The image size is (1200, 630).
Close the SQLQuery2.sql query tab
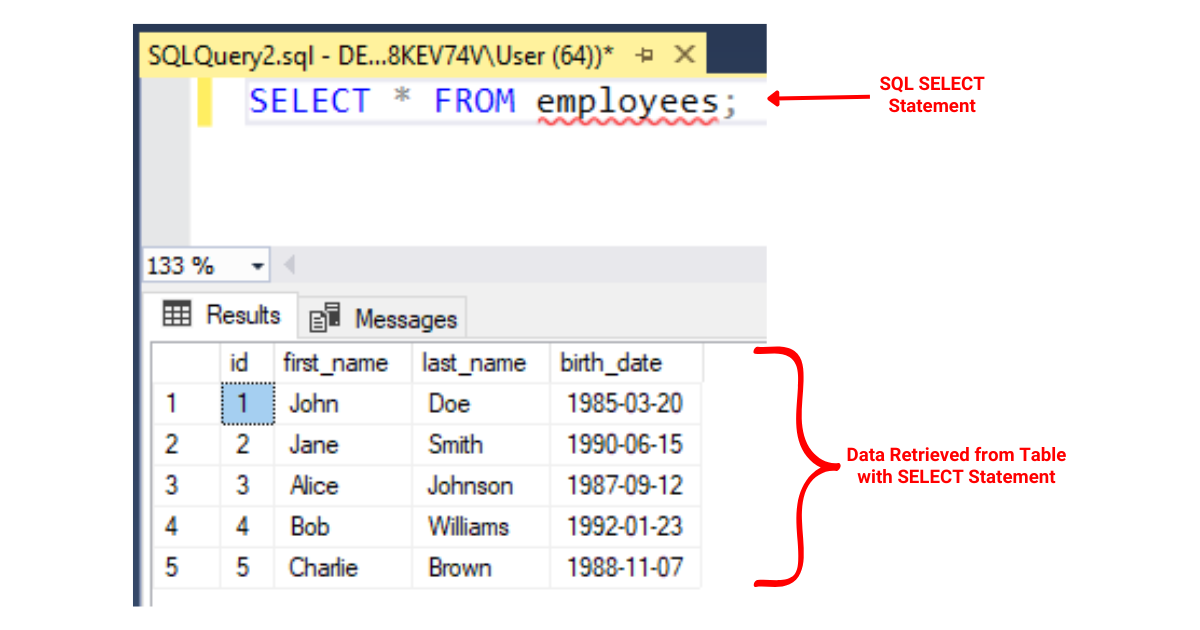click(x=685, y=54)
